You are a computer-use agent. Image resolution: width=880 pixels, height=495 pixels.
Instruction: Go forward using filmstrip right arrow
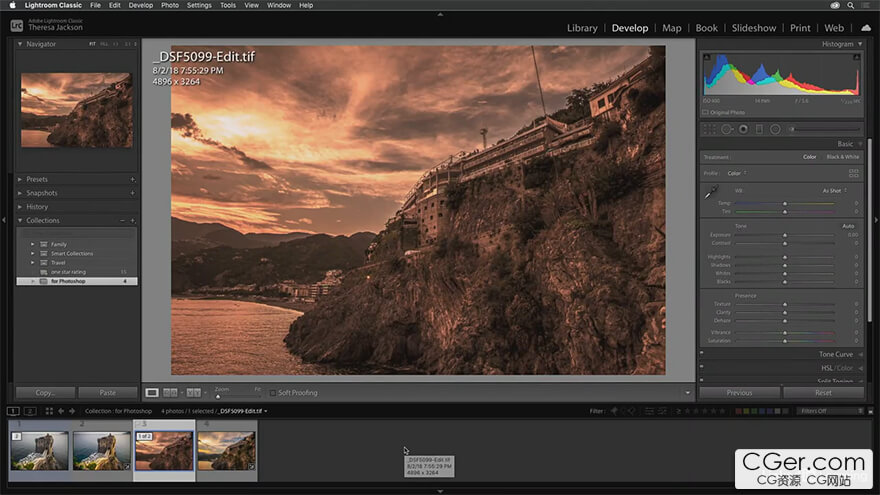[x=72, y=411]
